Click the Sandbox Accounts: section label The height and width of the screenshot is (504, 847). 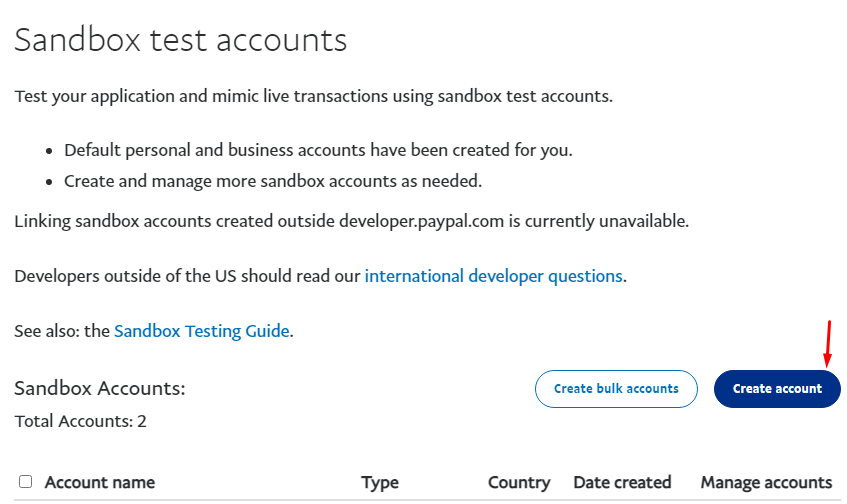pyautogui.click(x=100, y=388)
